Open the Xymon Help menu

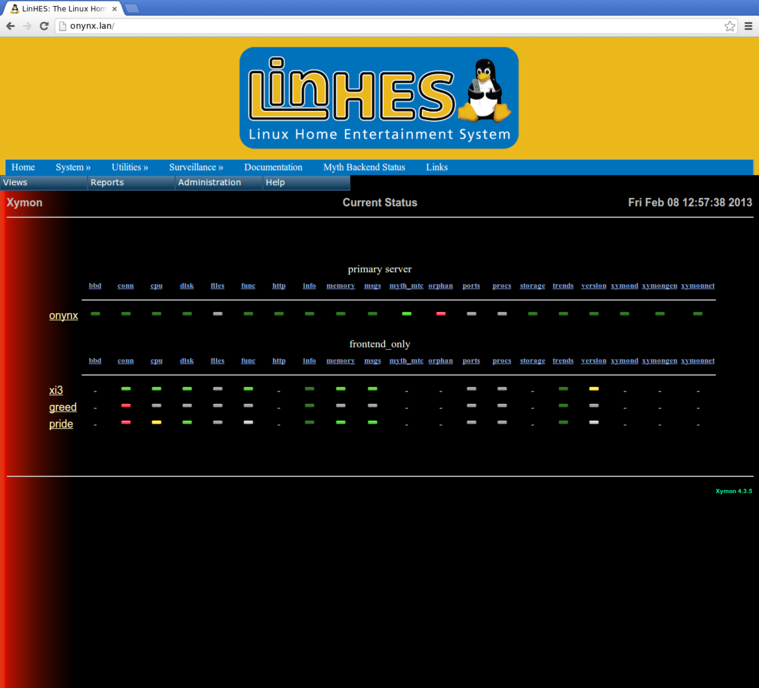[306, 183]
